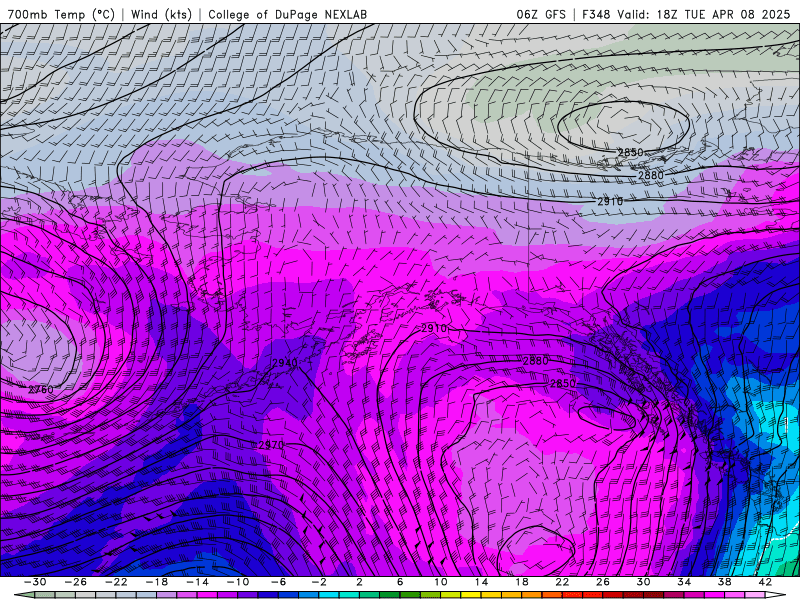
Task: Click the 38 temperature scale value
Action: (x=724, y=582)
